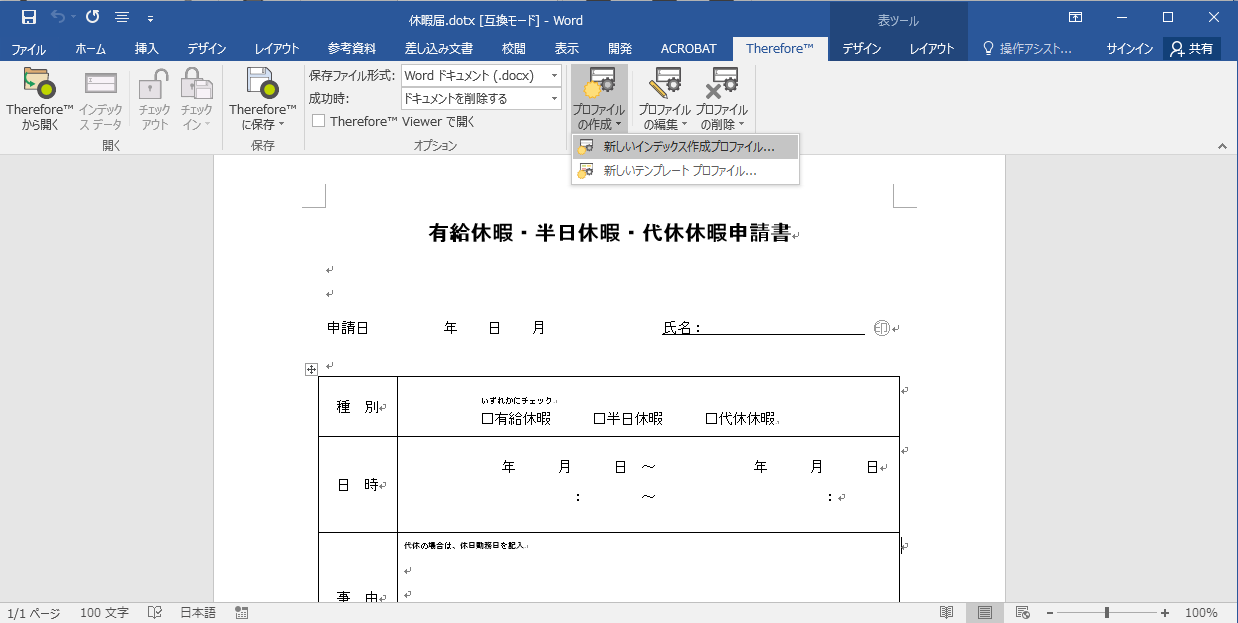Click the Undo arrow icon
The height and width of the screenshot is (623, 1238).
(x=58, y=17)
